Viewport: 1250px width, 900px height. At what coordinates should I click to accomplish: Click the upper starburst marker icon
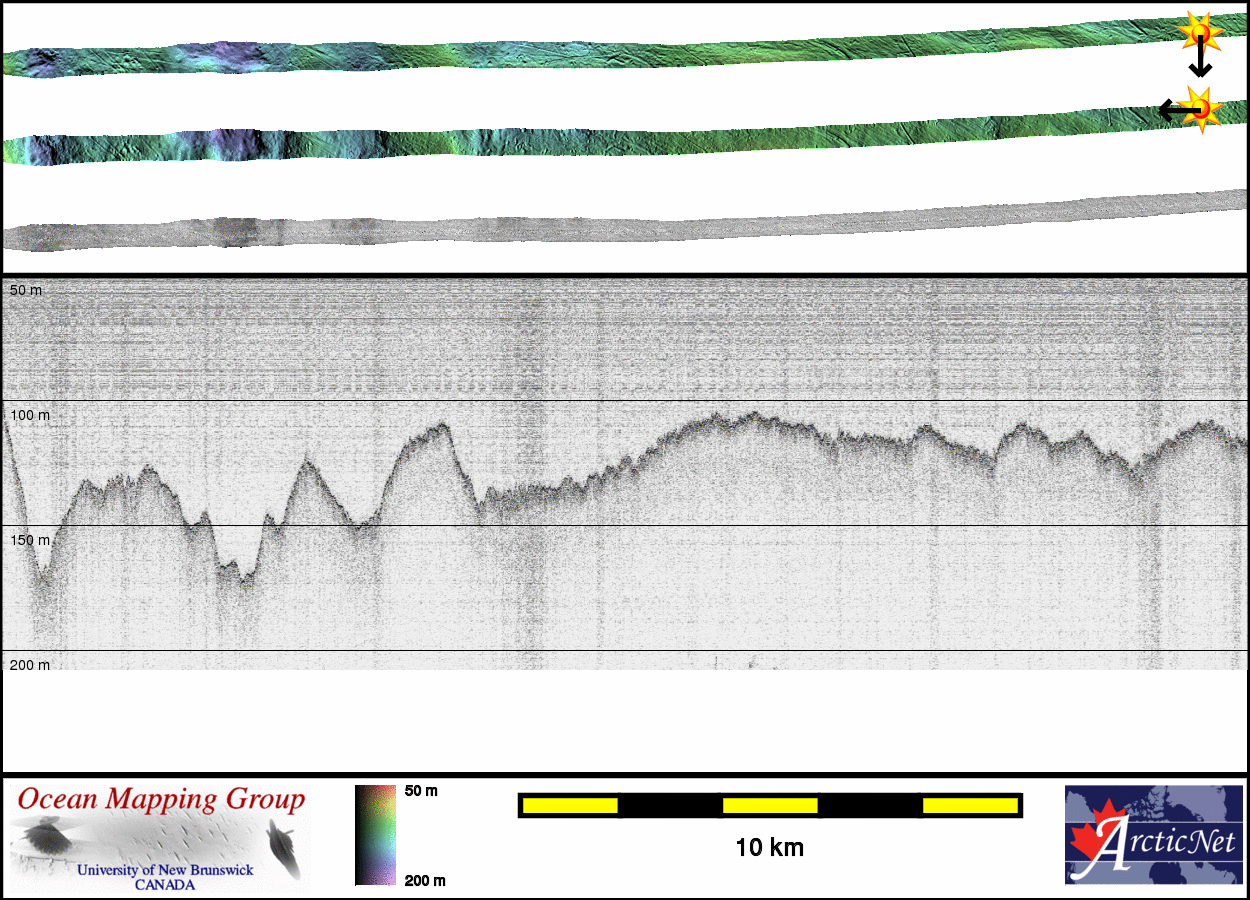[1198, 34]
